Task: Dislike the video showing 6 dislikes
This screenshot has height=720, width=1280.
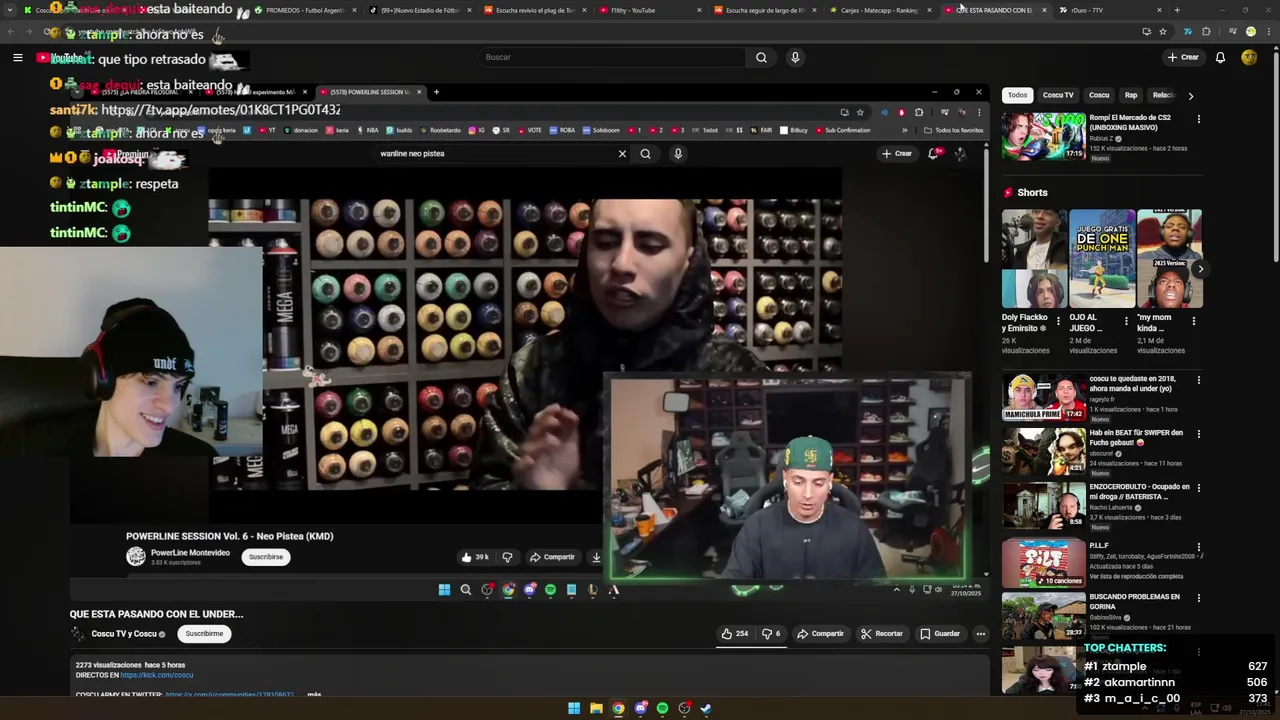Action: pyautogui.click(x=771, y=633)
